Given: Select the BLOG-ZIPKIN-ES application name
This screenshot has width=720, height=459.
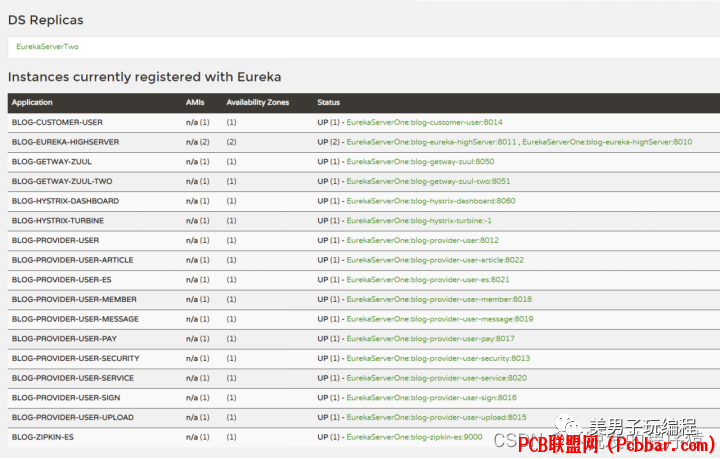Looking at the screenshot, I should tap(43, 437).
